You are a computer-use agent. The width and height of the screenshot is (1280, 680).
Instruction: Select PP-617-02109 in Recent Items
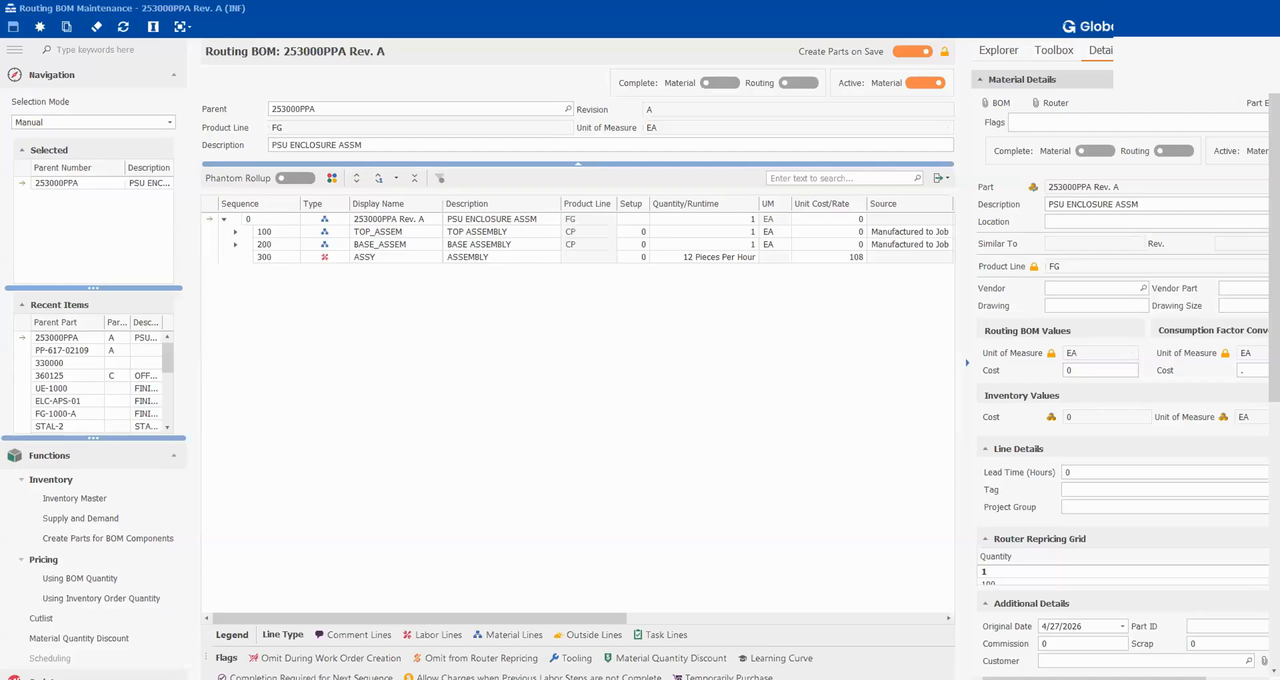tap(62, 350)
